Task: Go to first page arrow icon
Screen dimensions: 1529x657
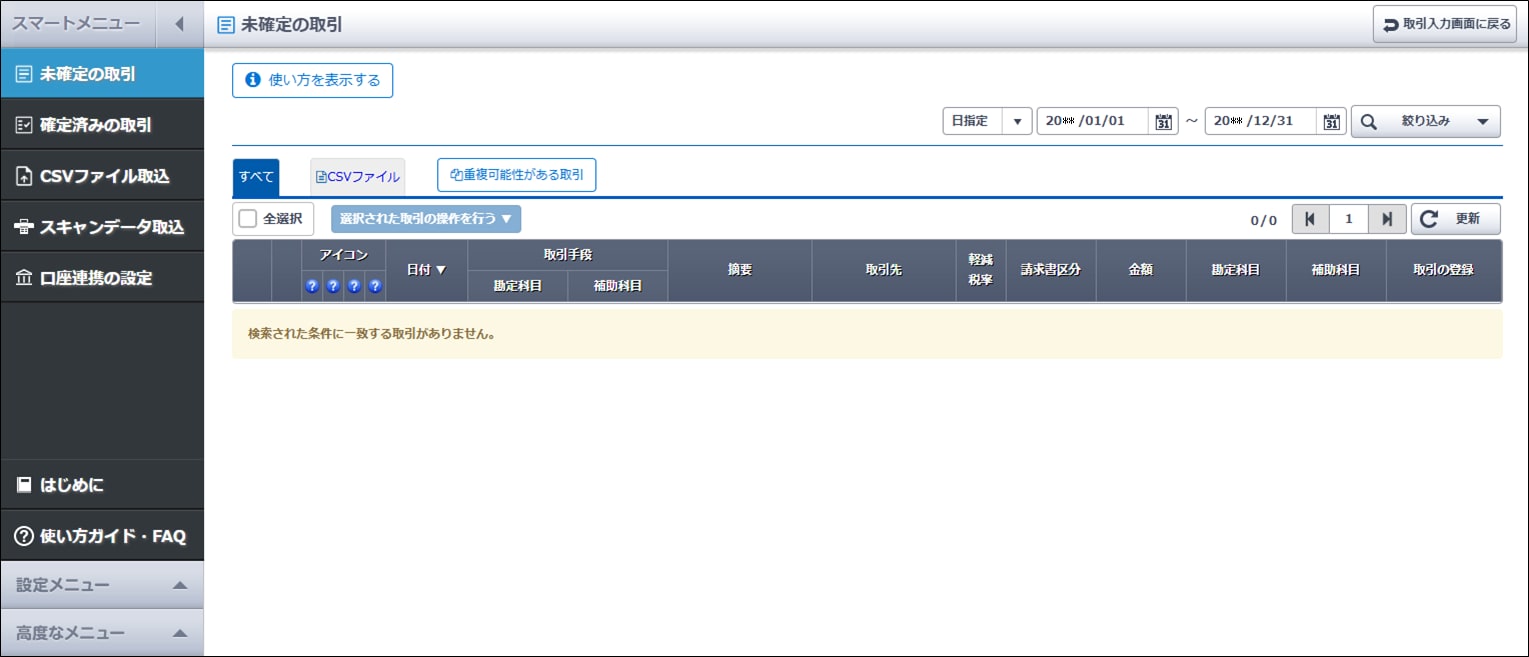Action: 1310,219
